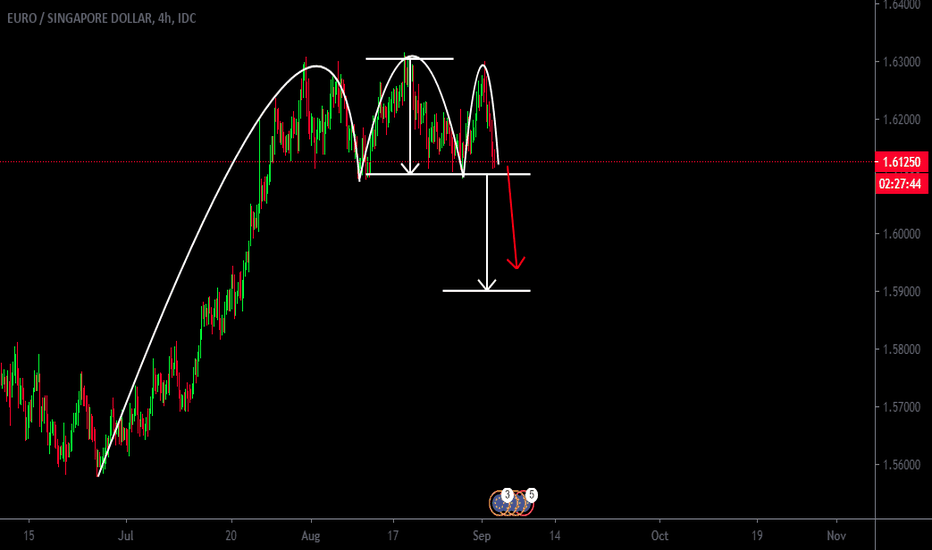Click the 1.57000 price axis label
This screenshot has height=550, width=932.
901,407
